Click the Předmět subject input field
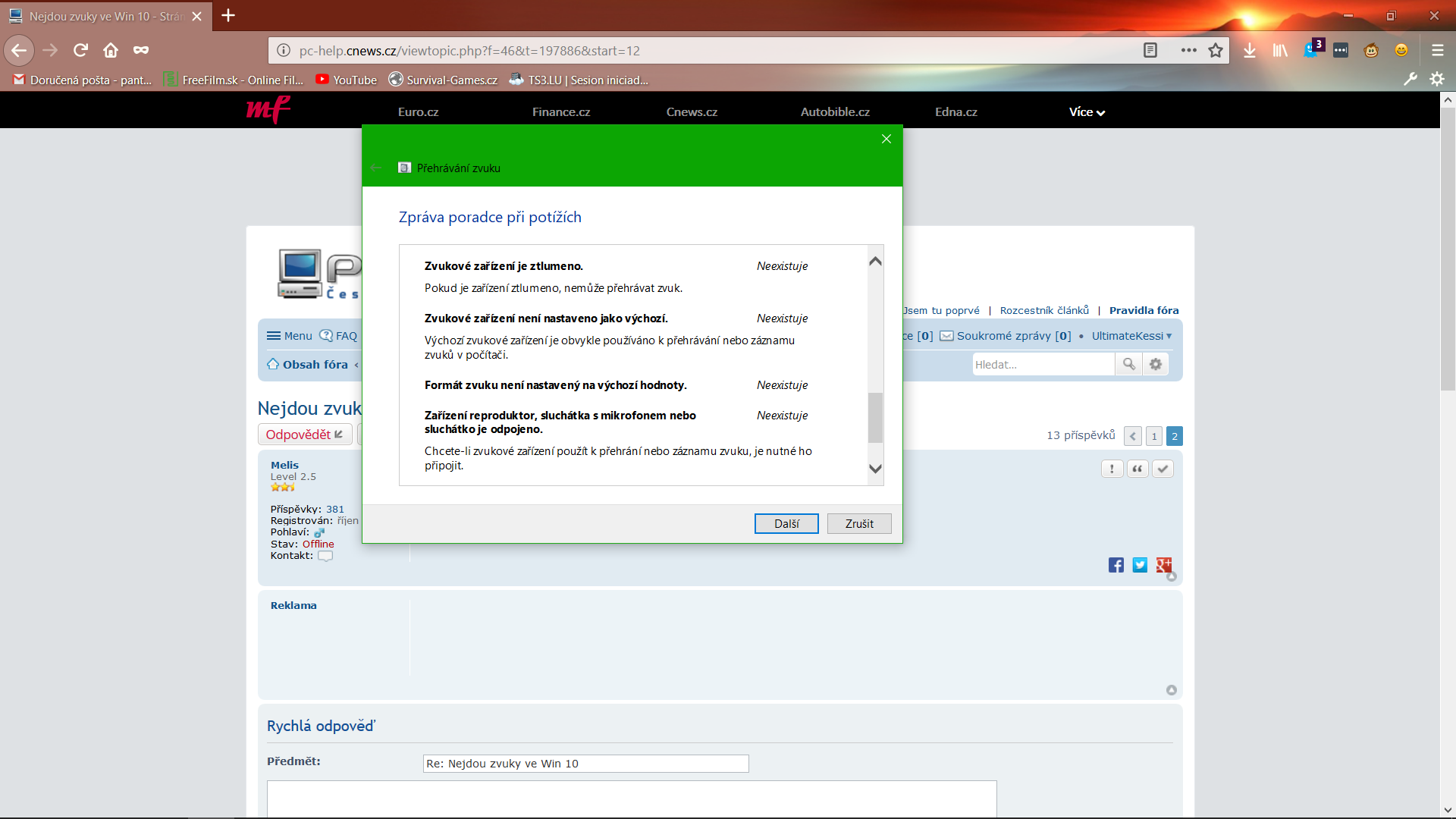This screenshot has height=819, width=1456. [x=585, y=764]
